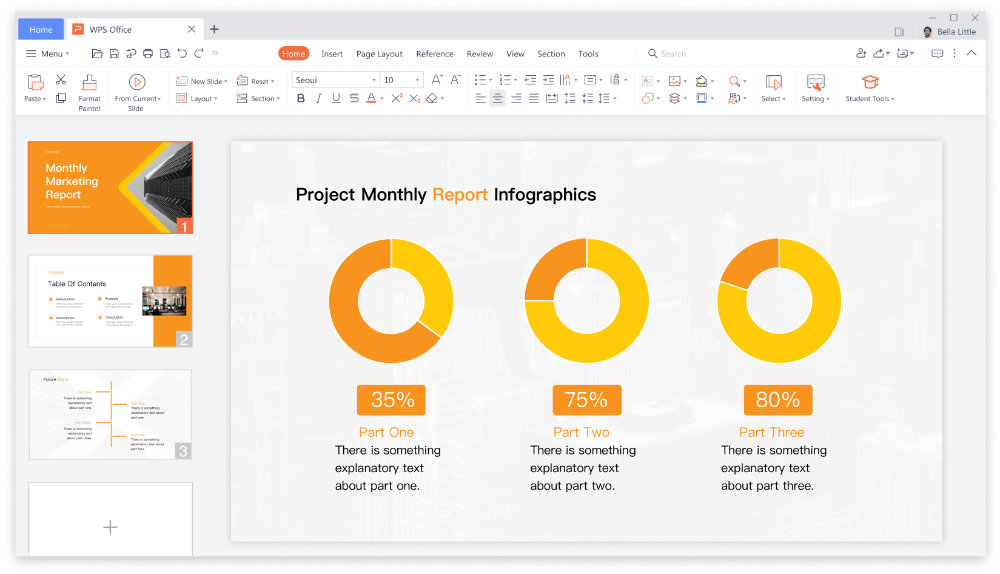The height and width of the screenshot is (574, 1000).
Task: Click the share collaborator icon
Action: (x=861, y=54)
